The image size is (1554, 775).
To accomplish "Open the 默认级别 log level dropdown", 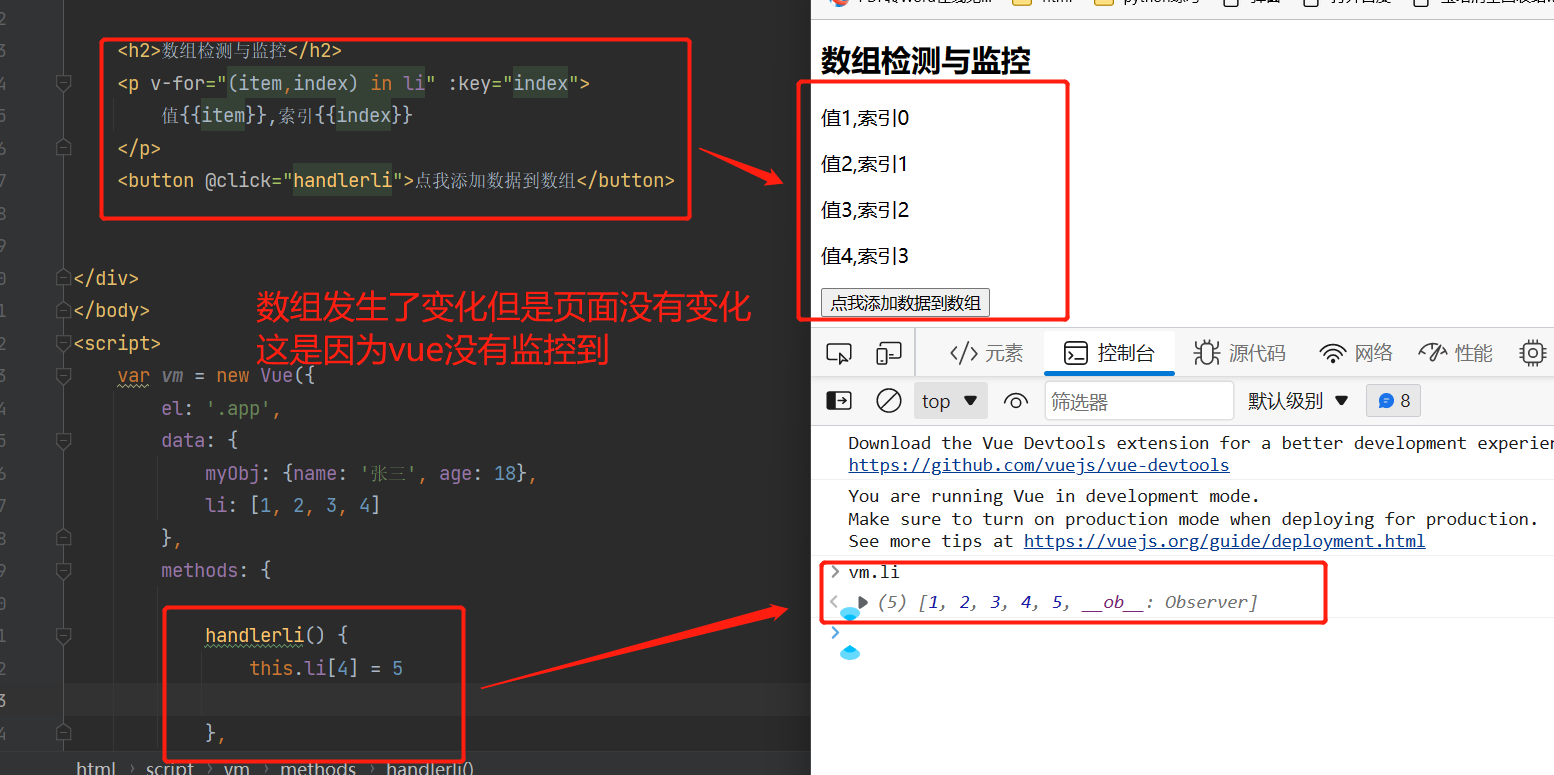I will pyautogui.click(x=1298, y=401).
